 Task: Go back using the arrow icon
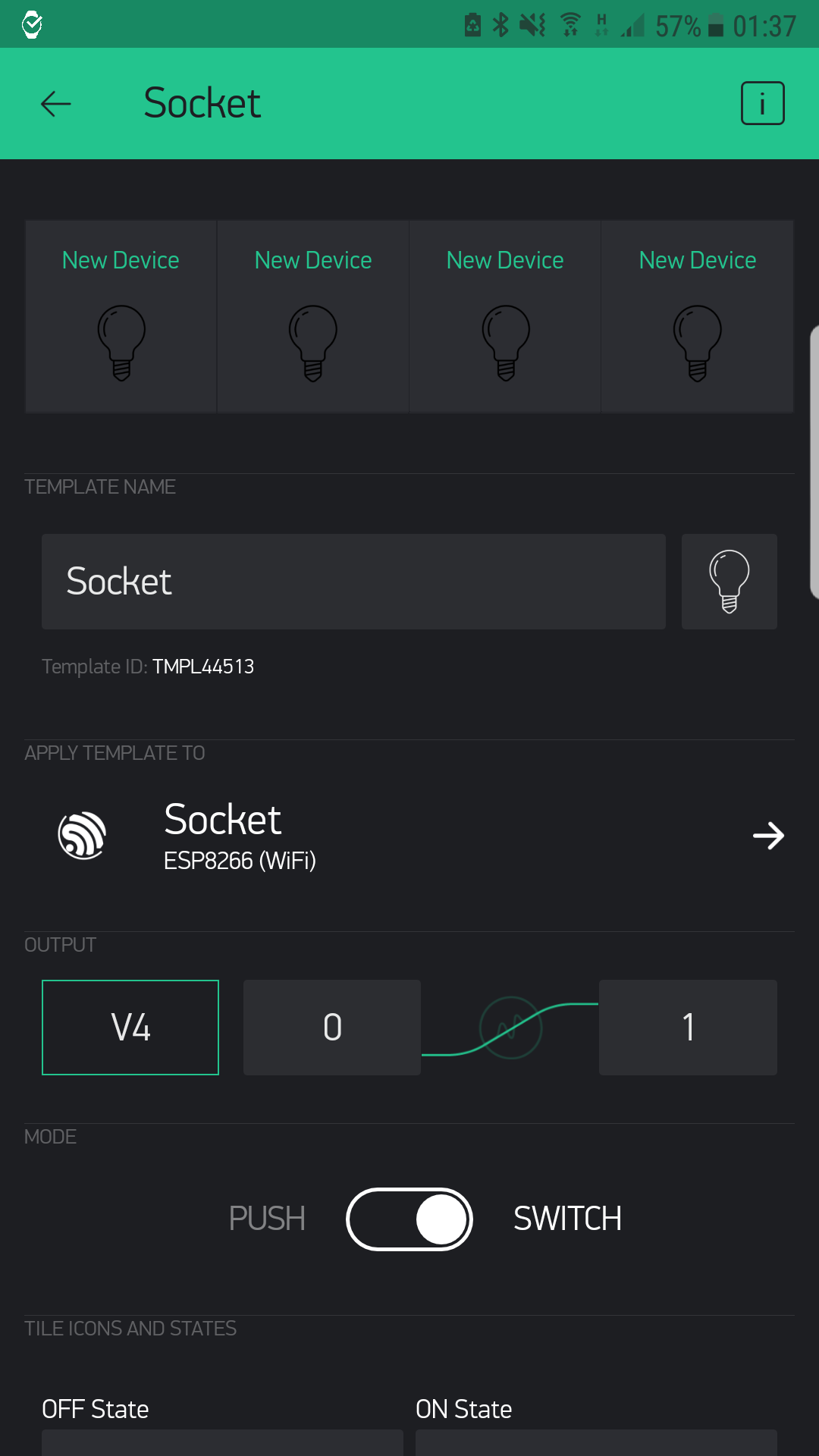coord(56,104)
